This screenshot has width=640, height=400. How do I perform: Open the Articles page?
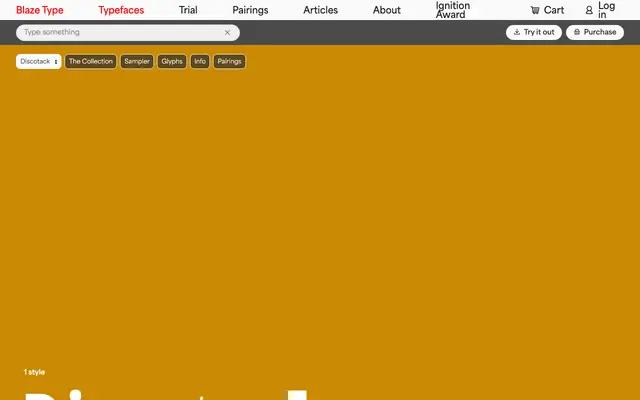tap(320, 10)
